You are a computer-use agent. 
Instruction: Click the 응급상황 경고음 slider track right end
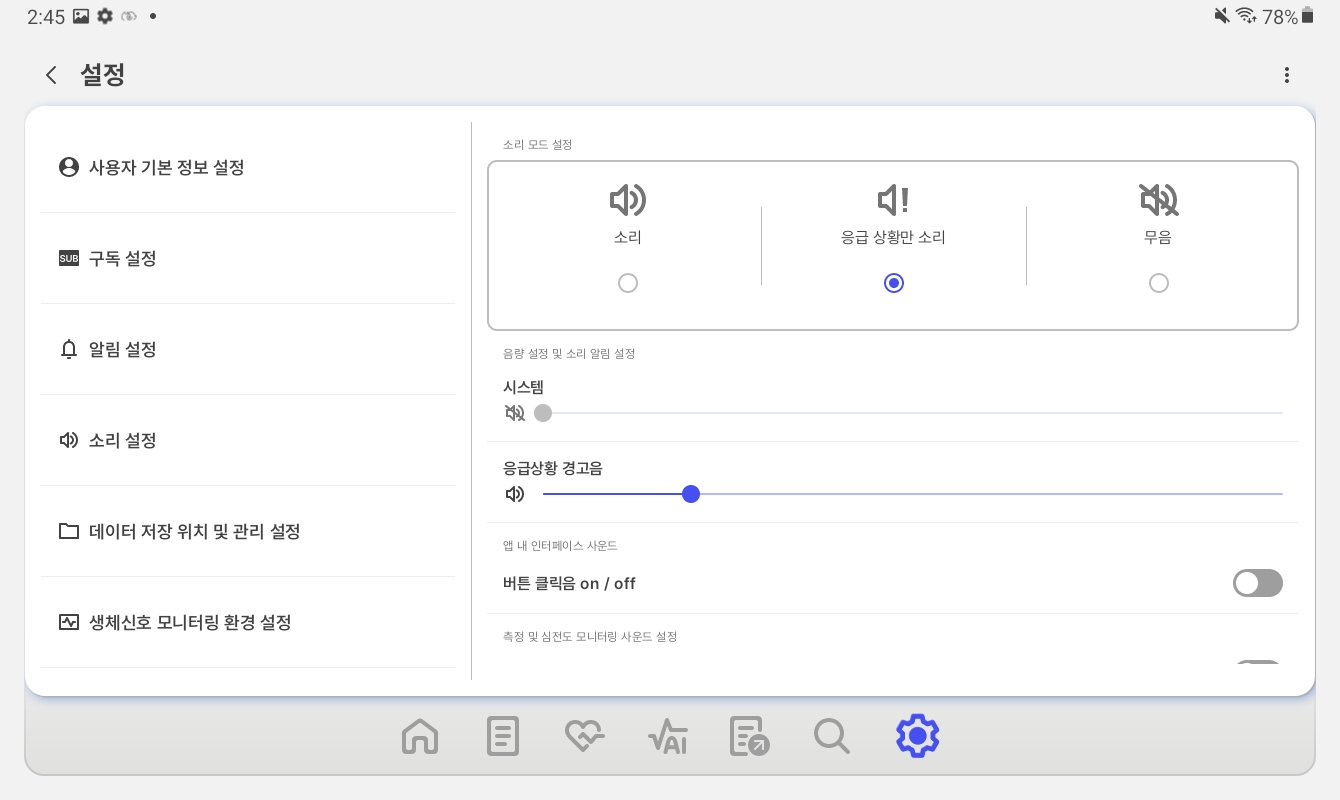click(1280, 494)
